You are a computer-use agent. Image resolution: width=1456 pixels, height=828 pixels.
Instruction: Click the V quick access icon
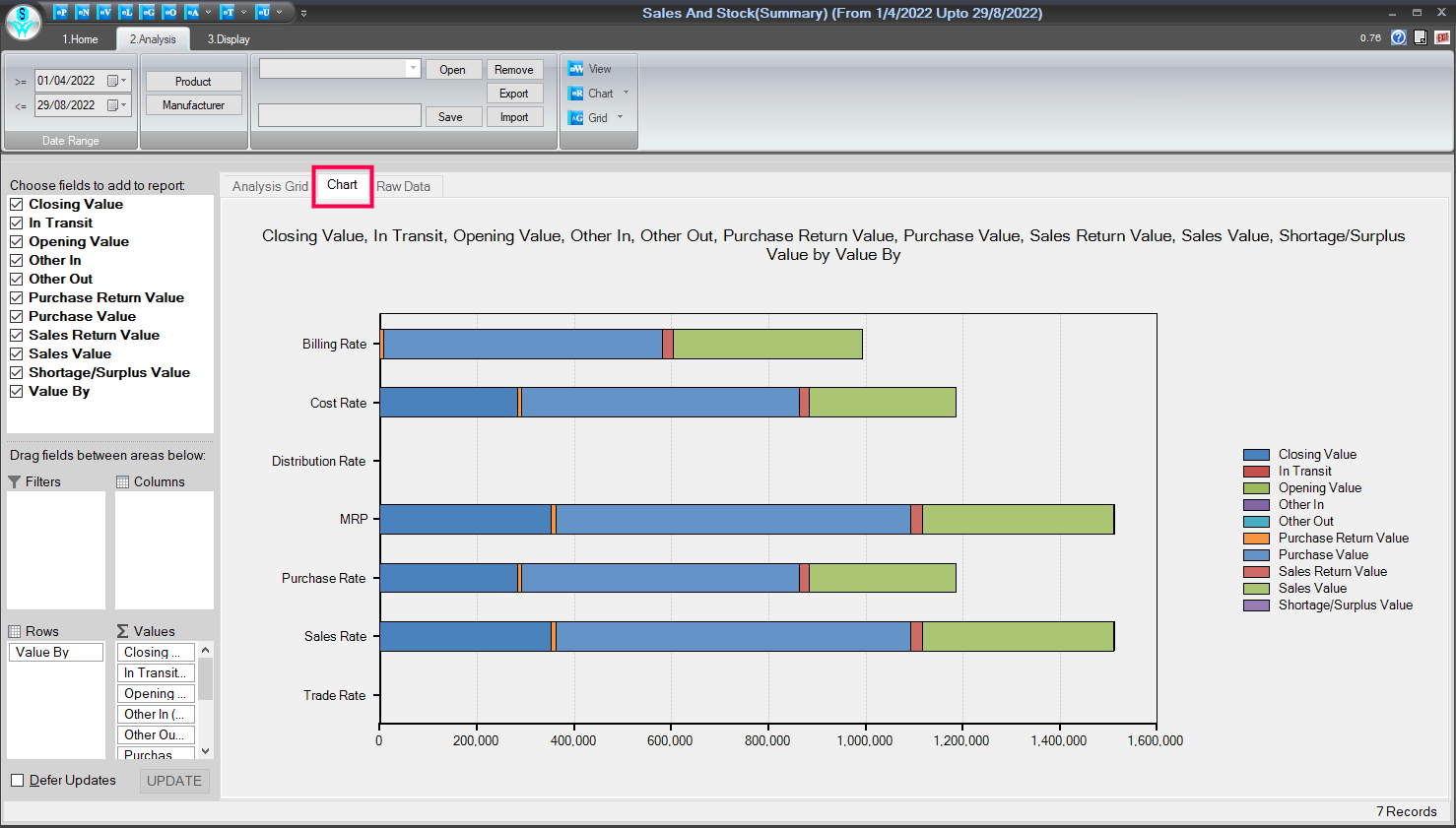104,12
